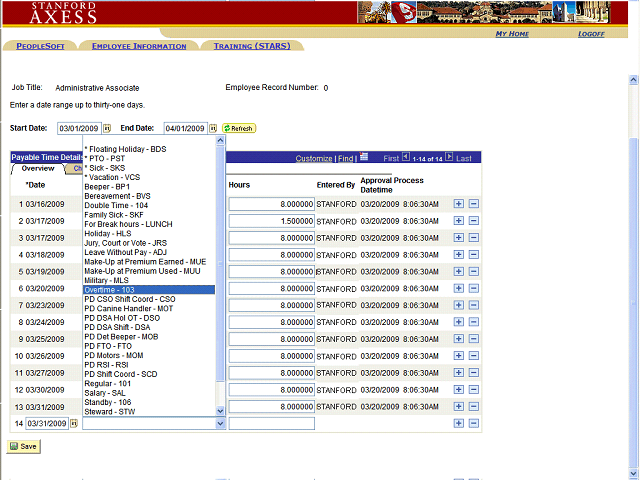Click the delete row minus icon for row 1

474,204
